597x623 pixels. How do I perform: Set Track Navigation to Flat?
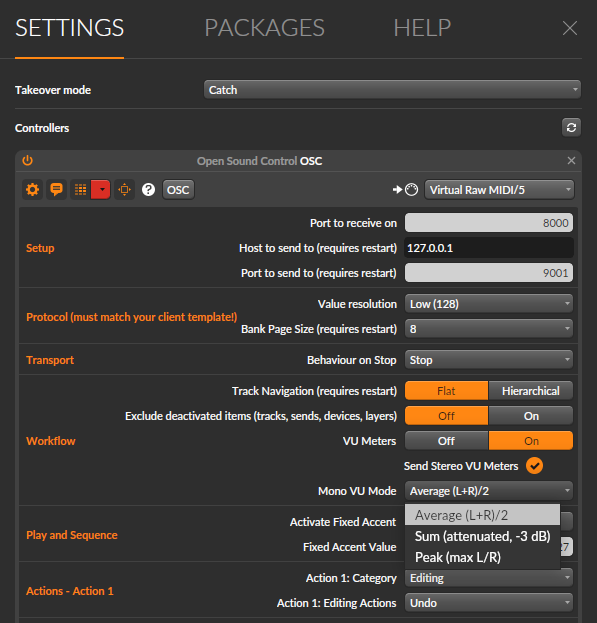tap(446, 391)
